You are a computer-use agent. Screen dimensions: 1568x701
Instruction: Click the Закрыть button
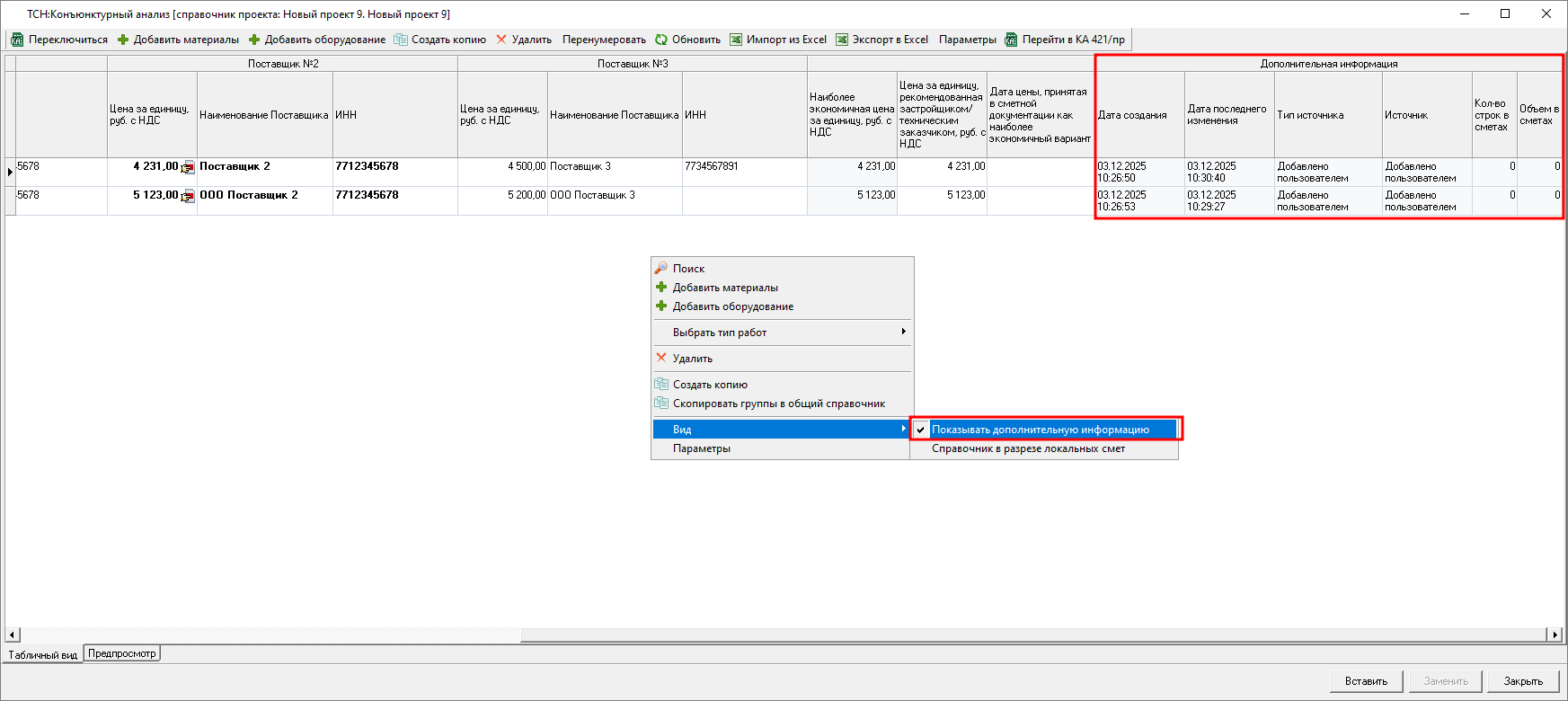point(1522,681)
